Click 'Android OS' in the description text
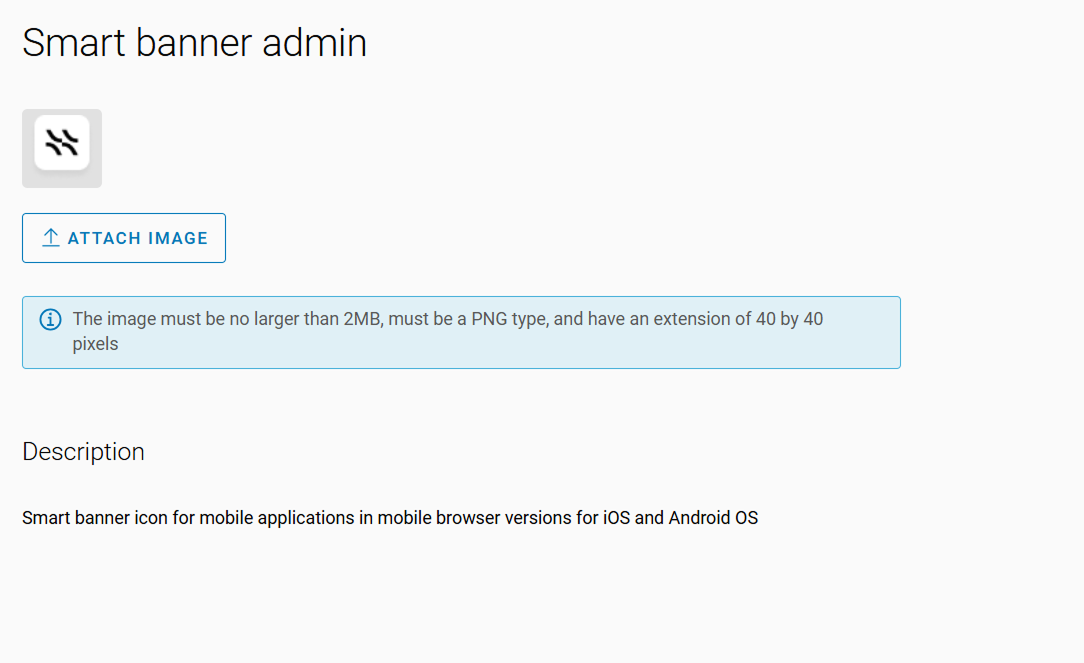Screen dimensions: 1084x663 point(713,518)
